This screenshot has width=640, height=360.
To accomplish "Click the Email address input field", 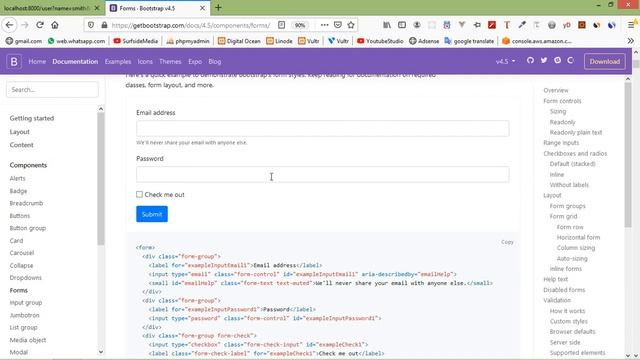I will coord(322,129).
